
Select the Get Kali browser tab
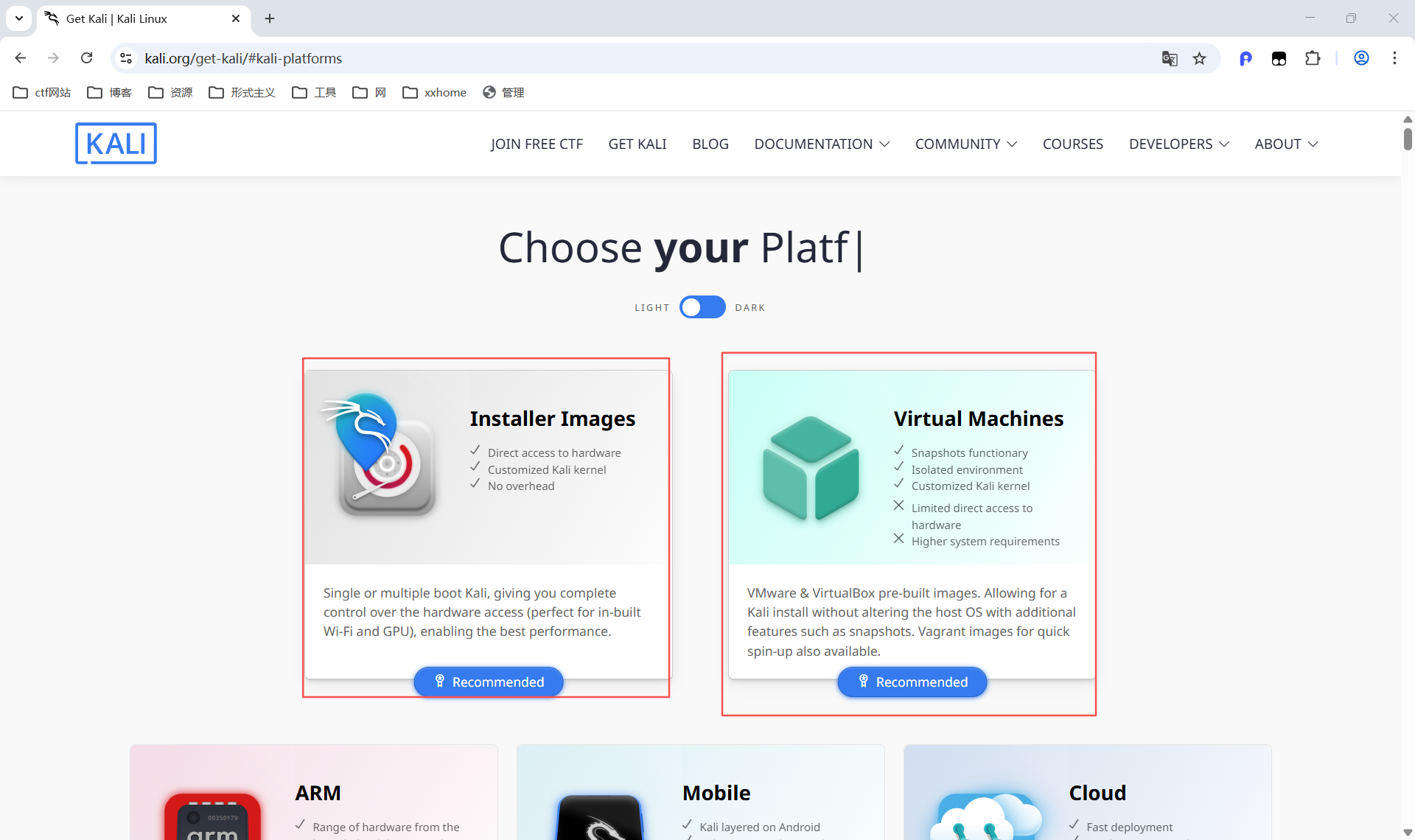click(x=143, y=18)
